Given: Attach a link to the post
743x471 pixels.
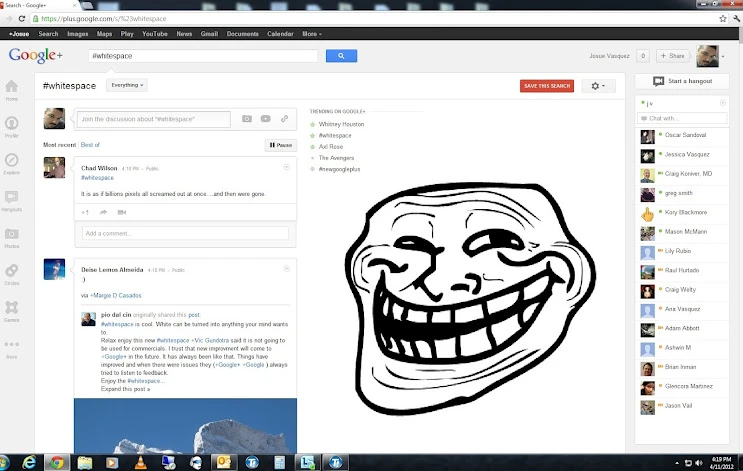Looking at the screenshot, I should 284,119.
